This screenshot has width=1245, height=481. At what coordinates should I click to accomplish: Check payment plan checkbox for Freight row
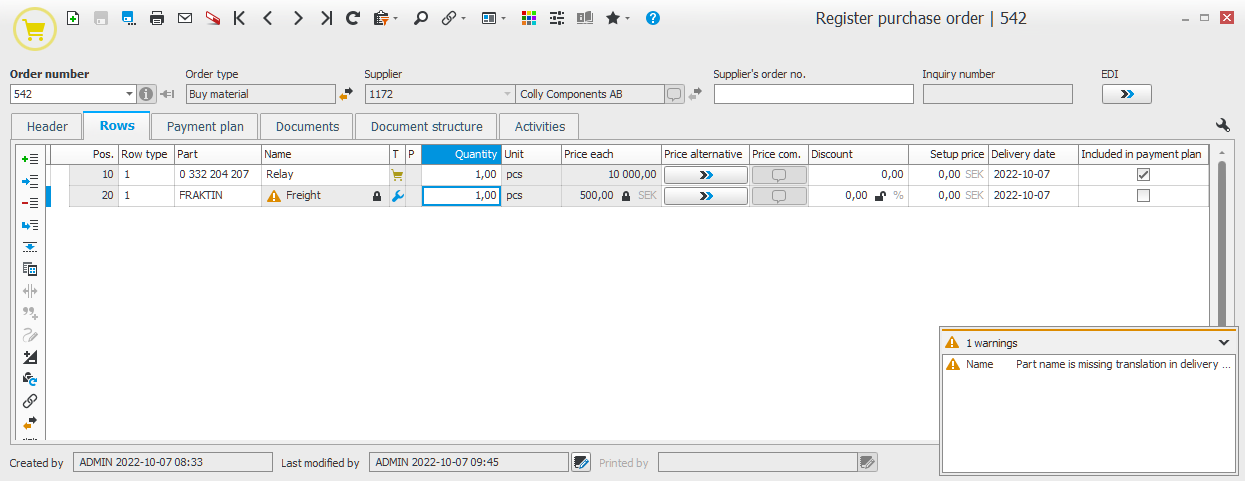click(1143, 196)
